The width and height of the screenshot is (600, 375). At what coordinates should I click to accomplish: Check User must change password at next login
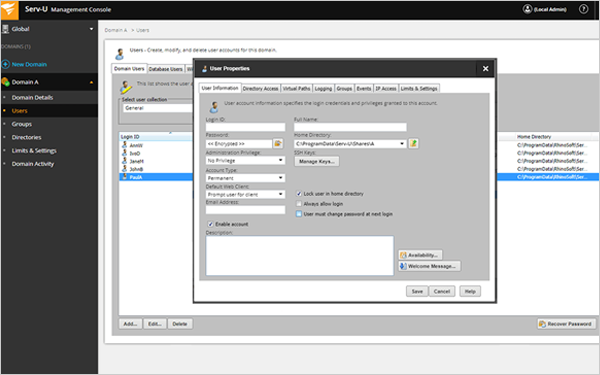pyautogui.click(x=299, y=214)
